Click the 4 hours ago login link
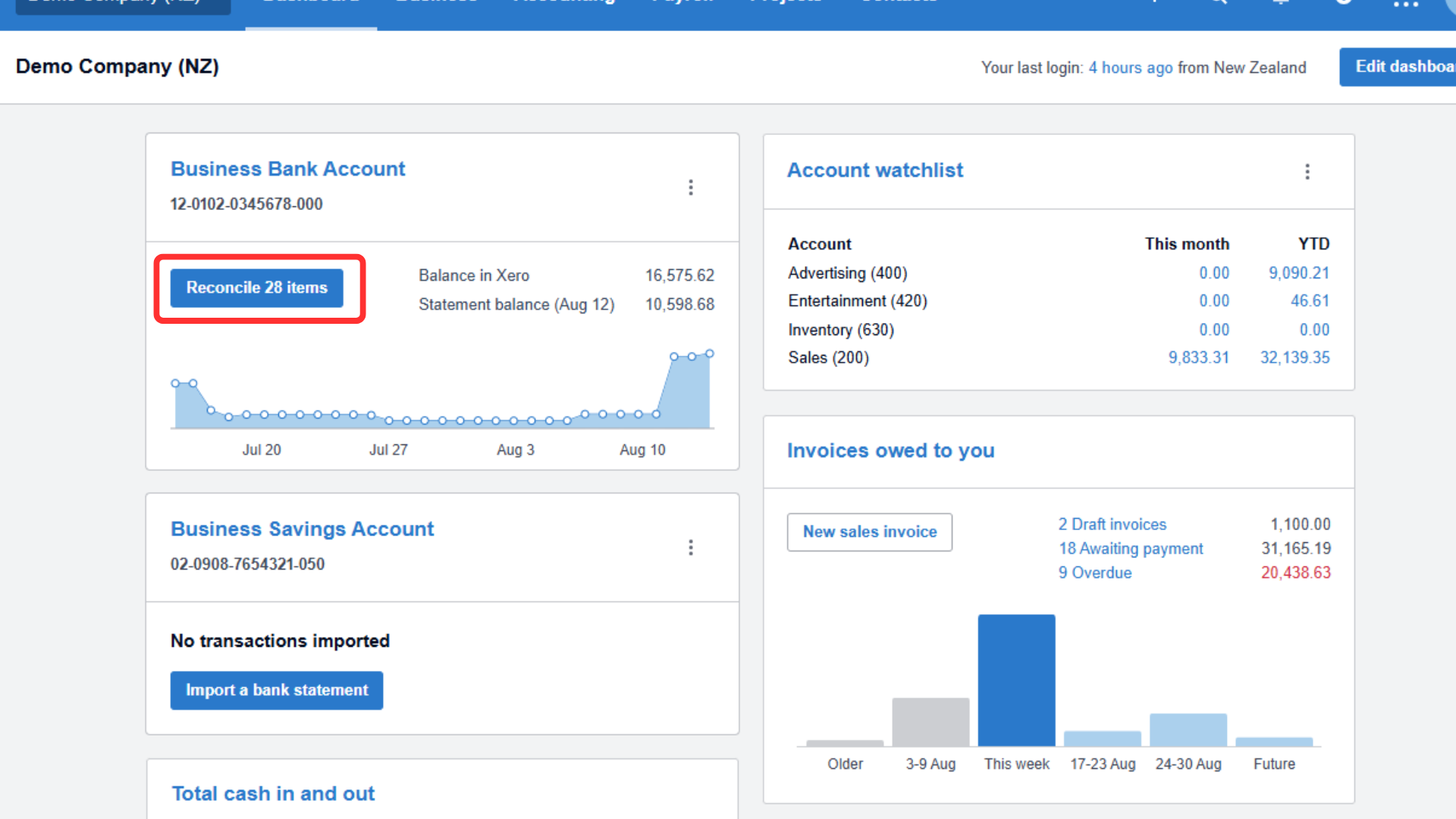This screenshot has width=1456, height=819. 1130,68
